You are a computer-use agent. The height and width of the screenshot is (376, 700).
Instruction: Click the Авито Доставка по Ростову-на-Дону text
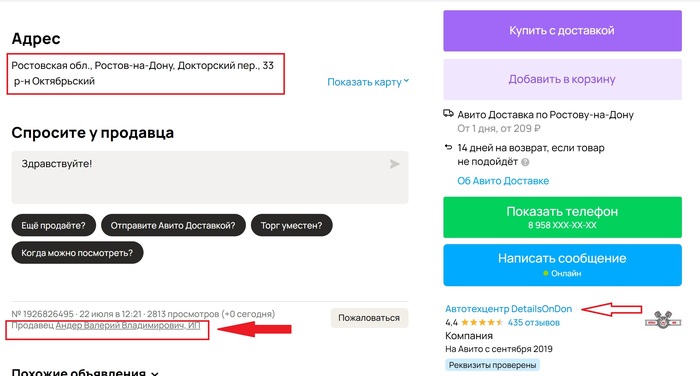[546, 115]
